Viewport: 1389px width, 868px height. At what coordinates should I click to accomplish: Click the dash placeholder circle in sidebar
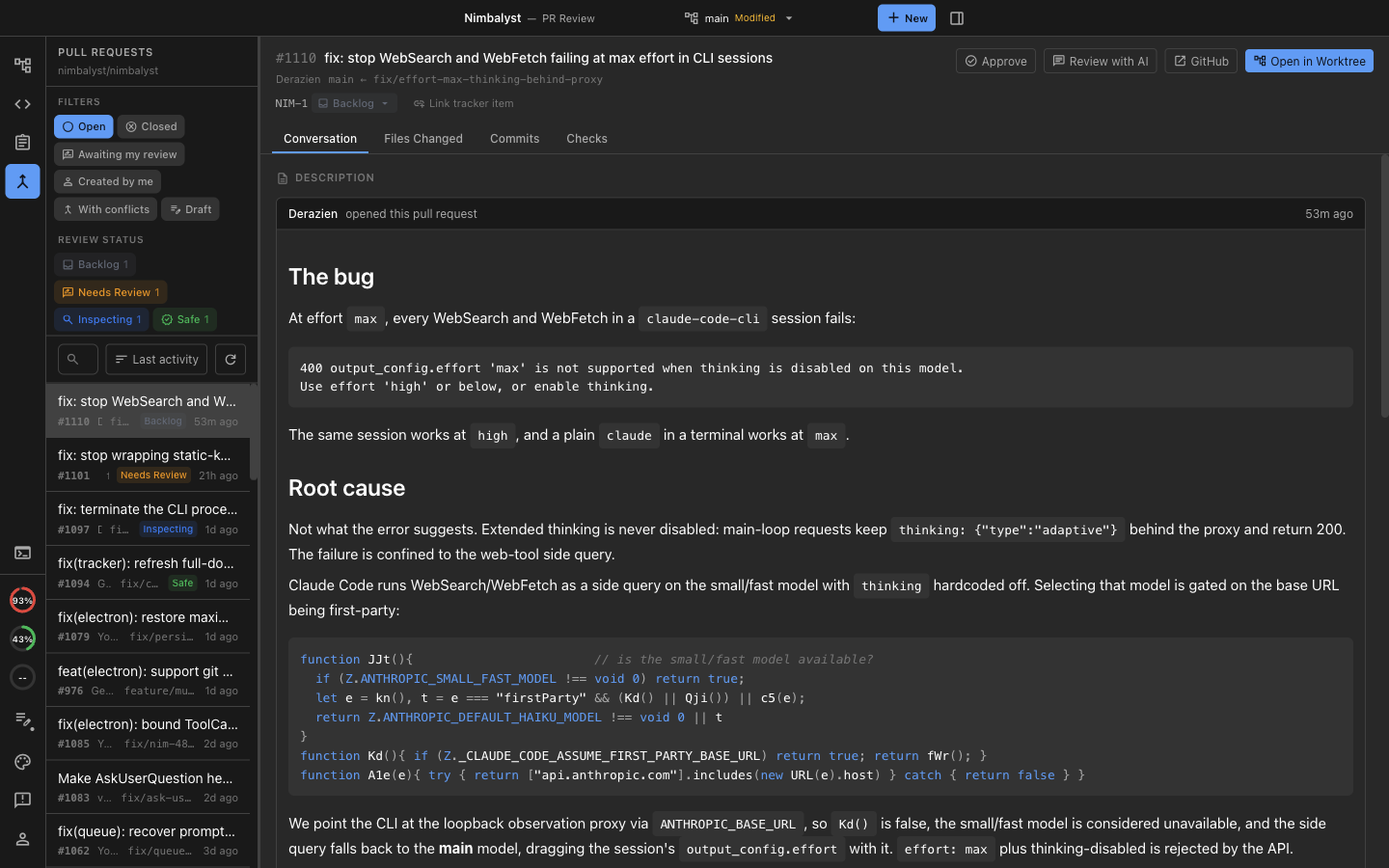point(22,677)
